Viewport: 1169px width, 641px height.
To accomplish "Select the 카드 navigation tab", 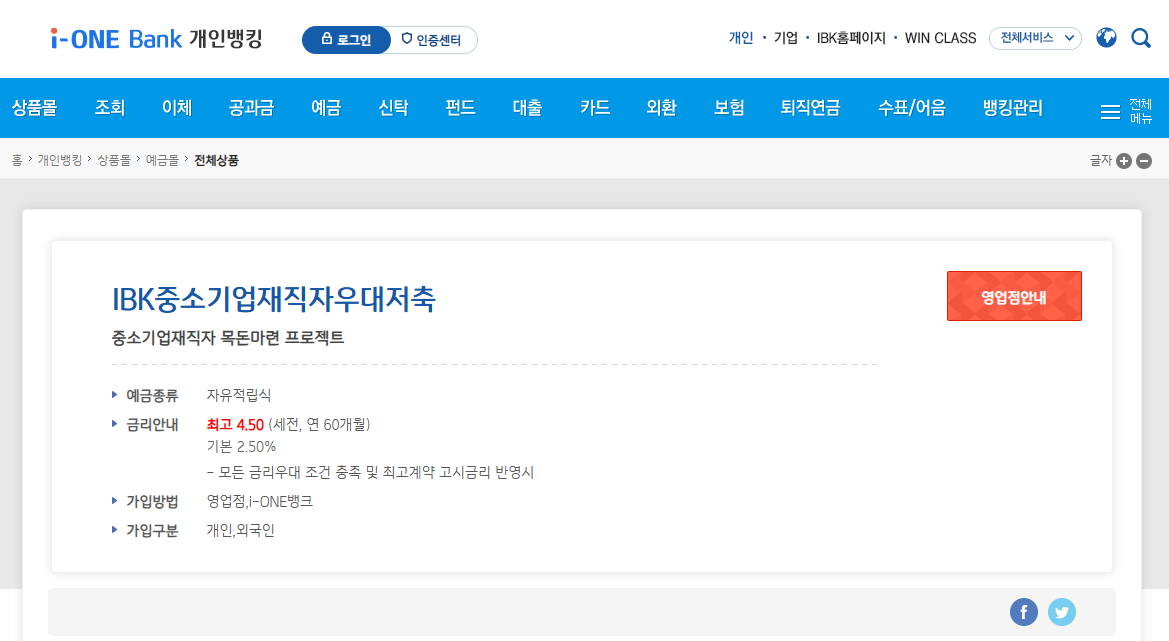I will point(594,107).
